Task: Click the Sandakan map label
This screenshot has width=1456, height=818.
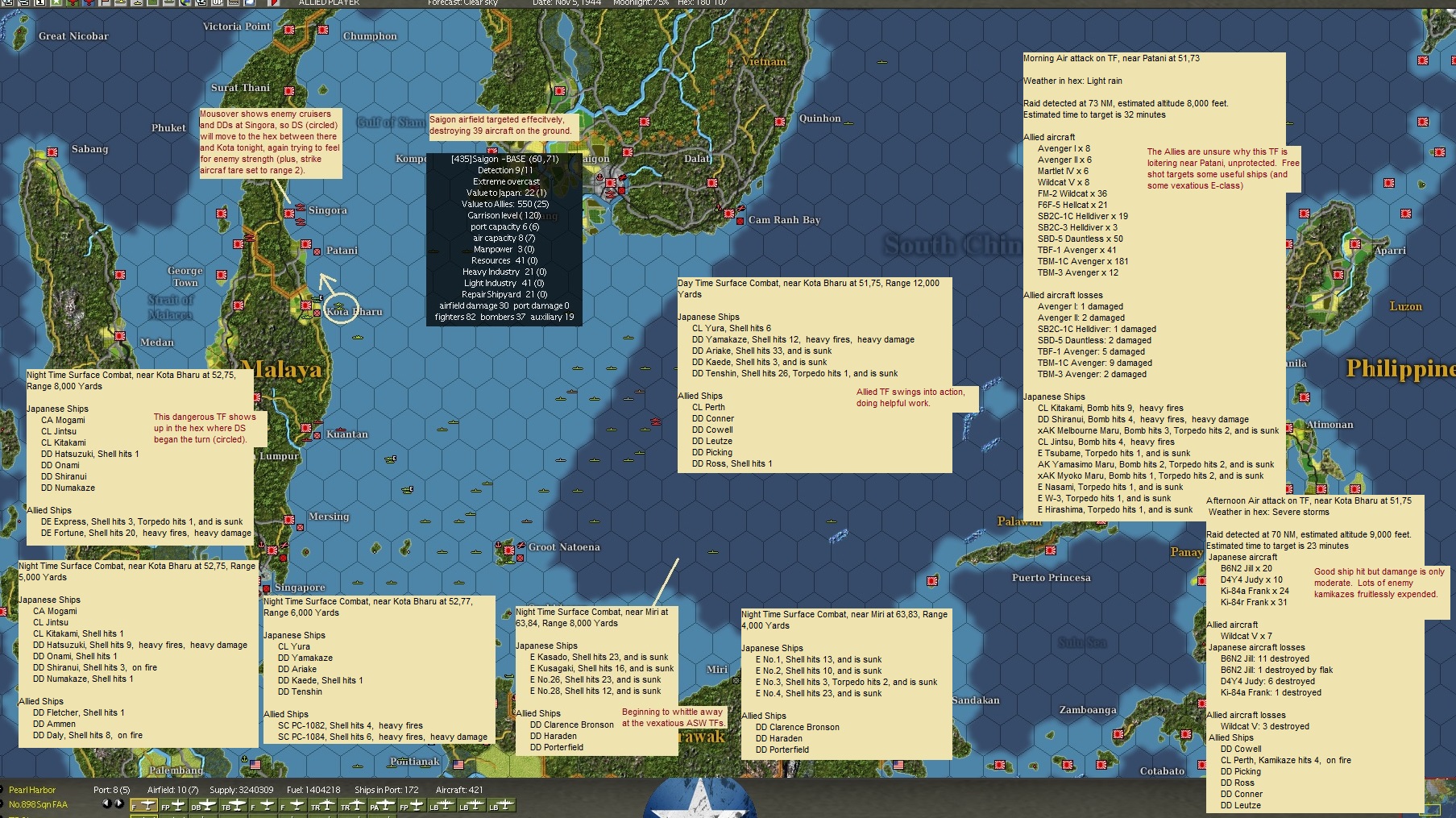Action: coord(976,700)
